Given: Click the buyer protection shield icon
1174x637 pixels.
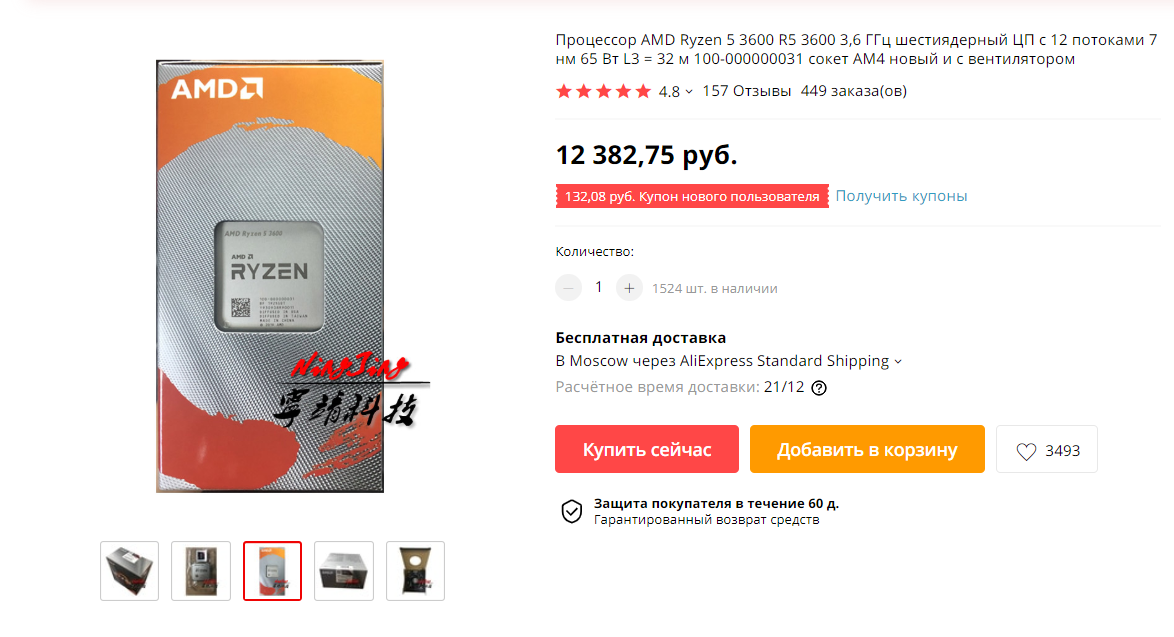Looking at the screenshot, I should 571,511.
